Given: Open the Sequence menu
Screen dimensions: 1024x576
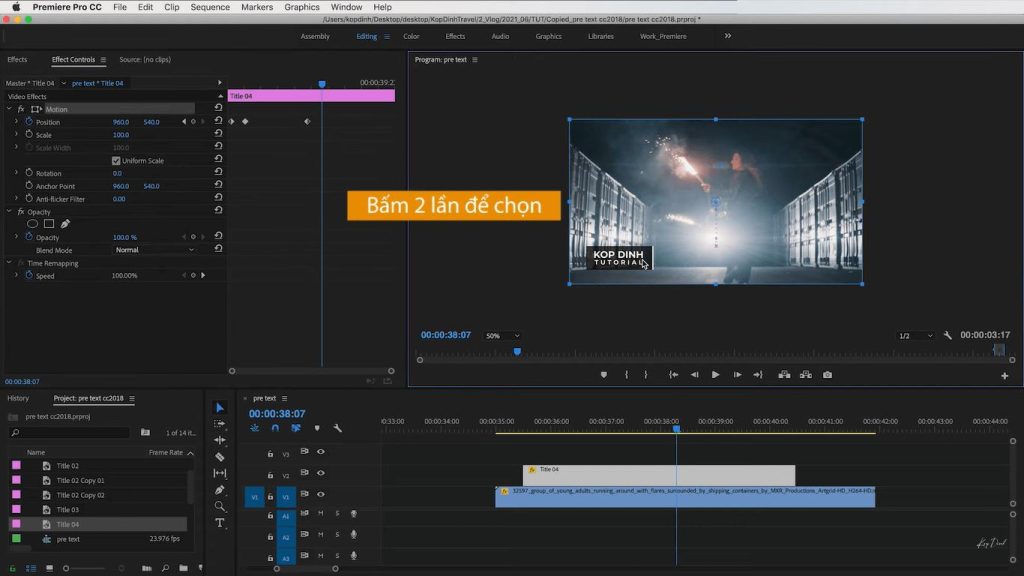Looking at the screenshot, I should [x=210, y=7].
